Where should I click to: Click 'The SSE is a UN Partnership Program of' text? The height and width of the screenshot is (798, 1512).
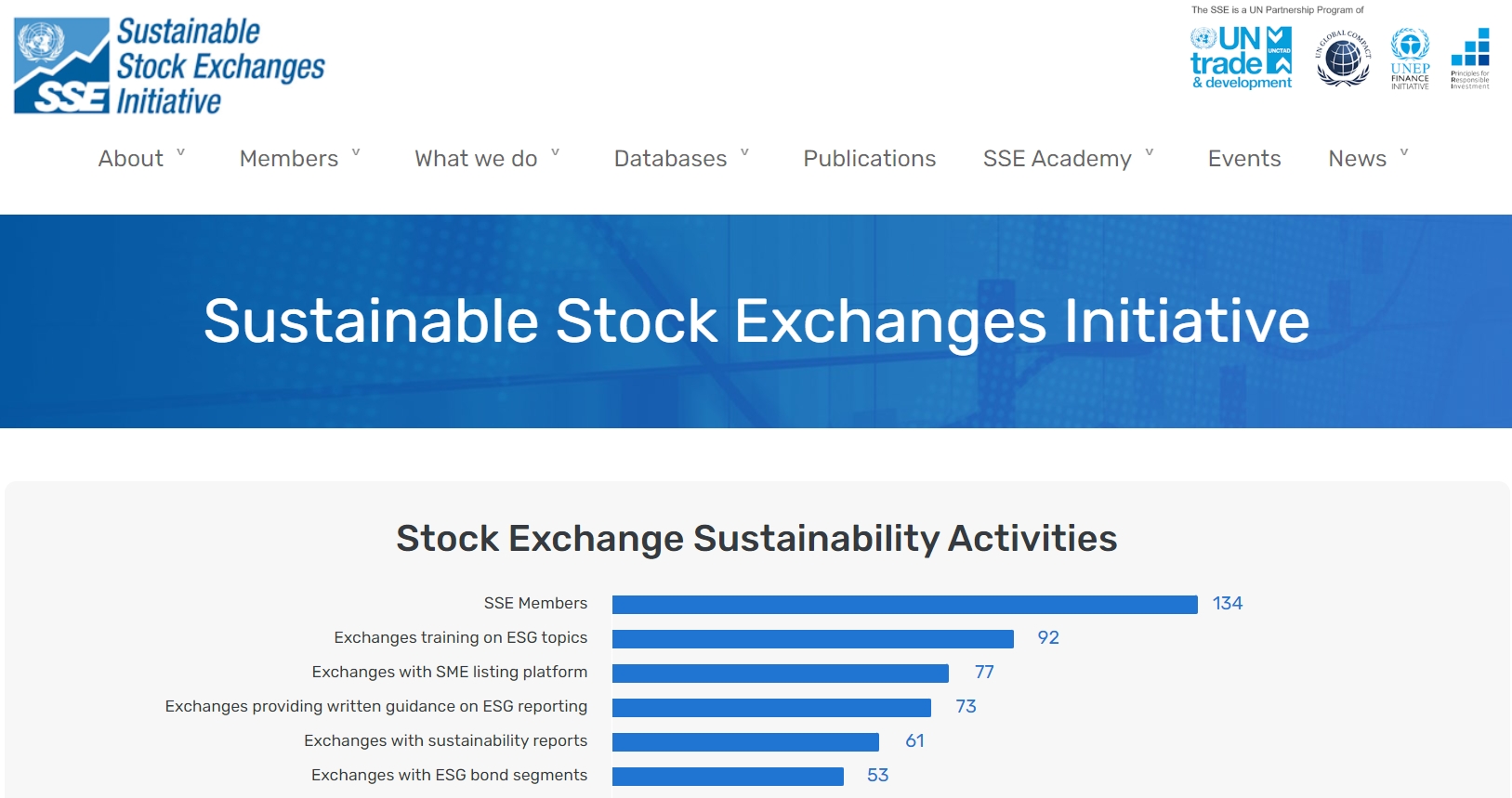pos(1278,10)
